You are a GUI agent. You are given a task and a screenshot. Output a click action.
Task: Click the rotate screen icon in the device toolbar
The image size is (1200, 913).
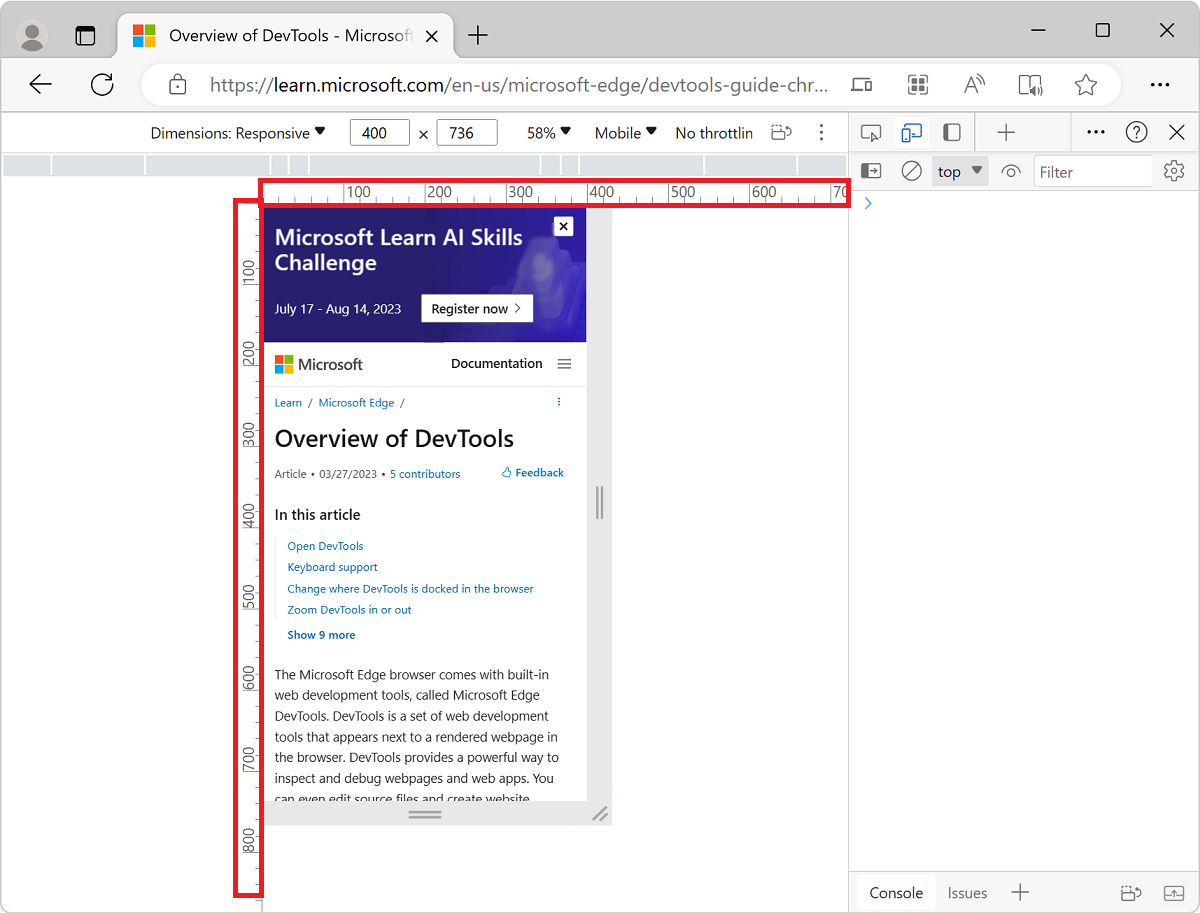(x=782, y=133)
